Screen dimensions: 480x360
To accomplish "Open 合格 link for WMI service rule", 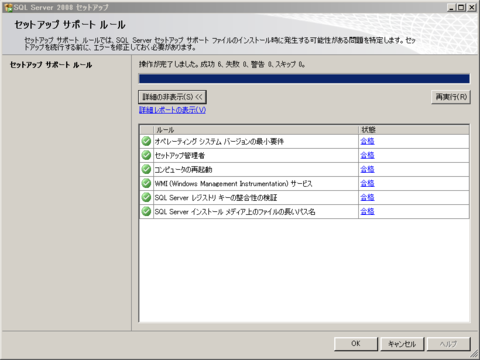I will [367, 183].
